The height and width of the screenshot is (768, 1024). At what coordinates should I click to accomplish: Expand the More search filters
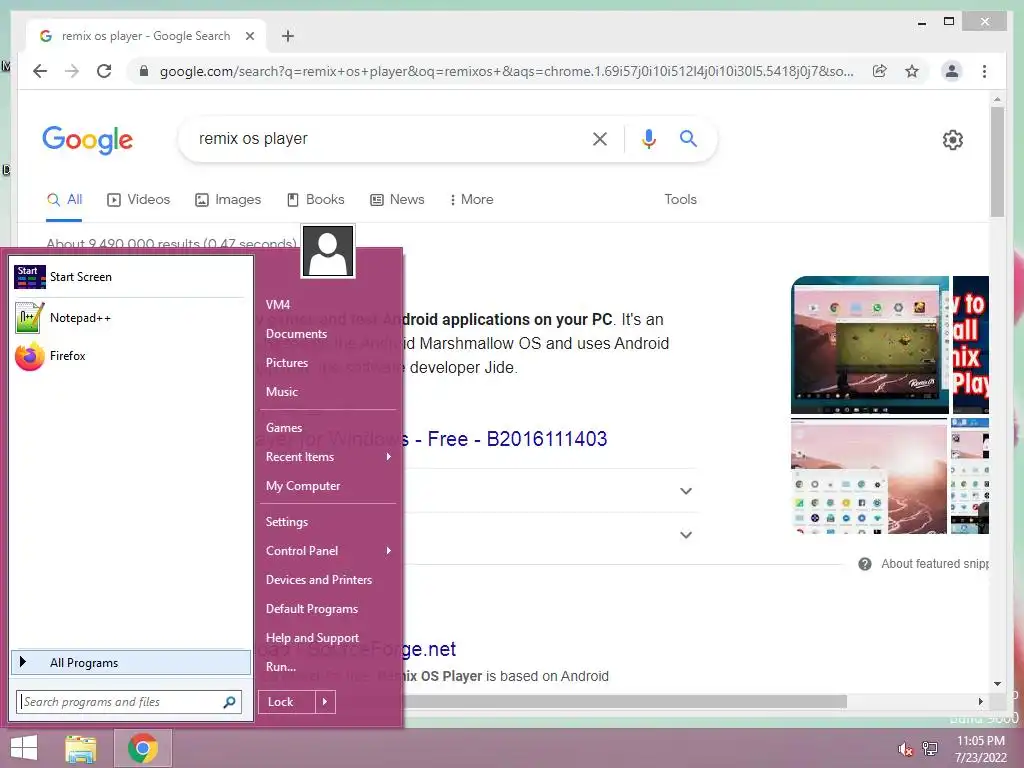(472, 200)
